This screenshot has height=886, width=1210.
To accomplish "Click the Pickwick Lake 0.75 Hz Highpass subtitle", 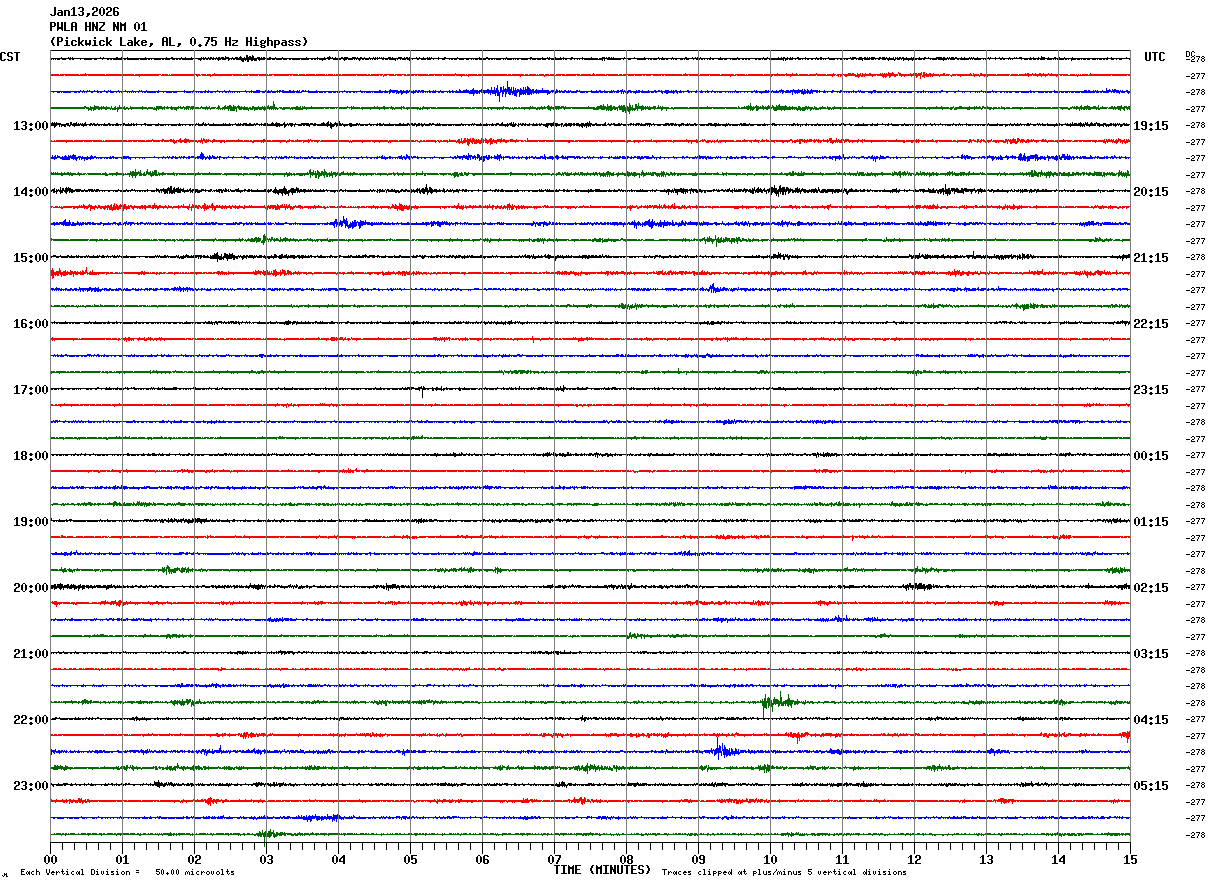I will (179, 42).
